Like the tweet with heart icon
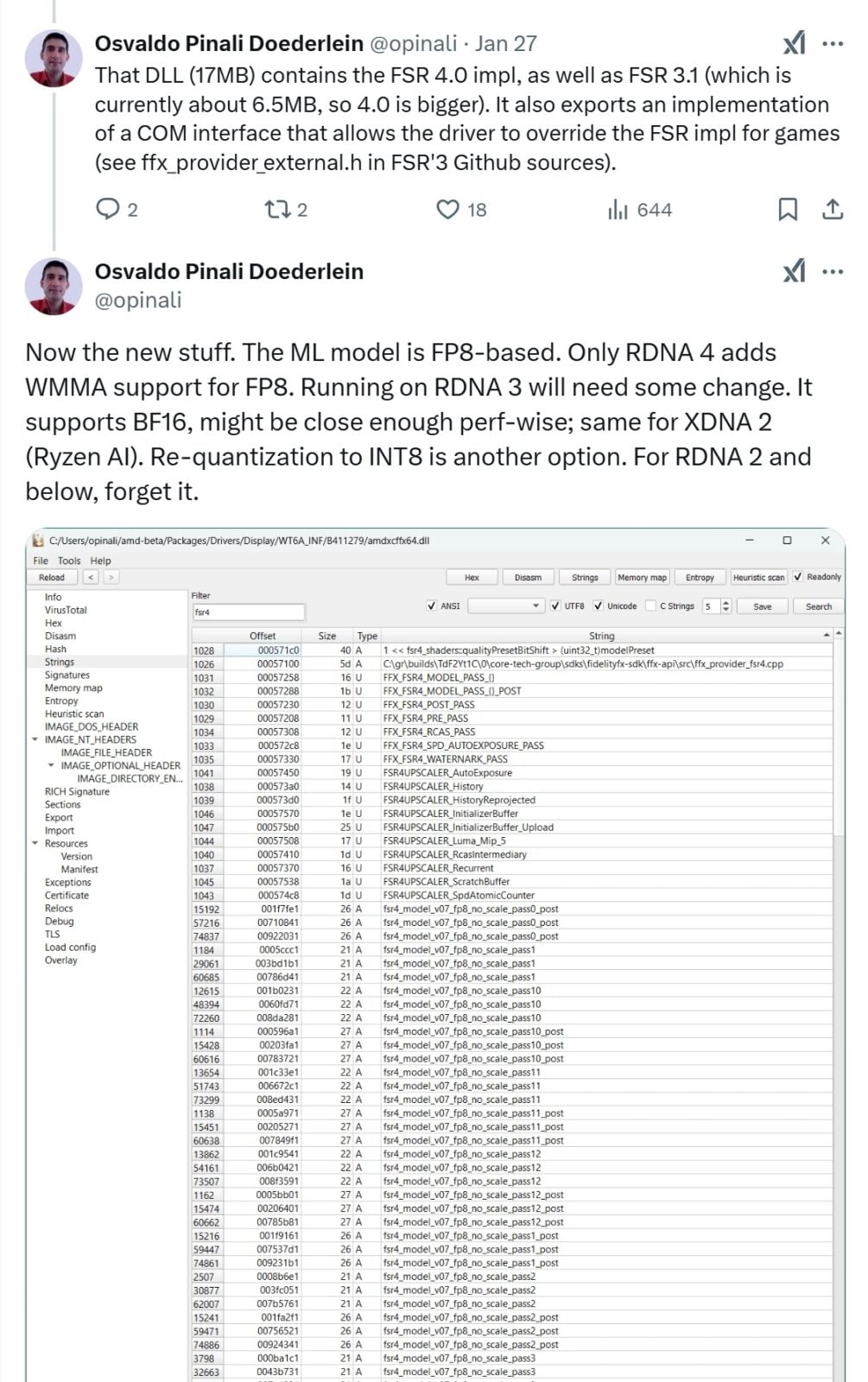 coord(447,209)
